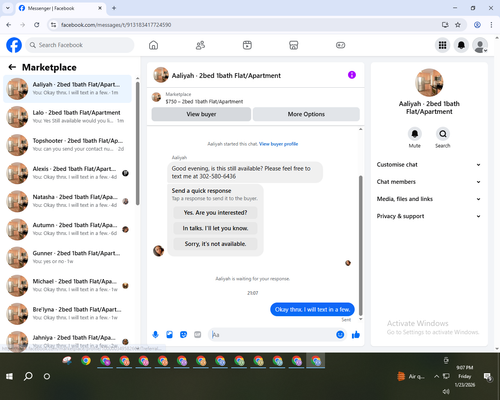
Task: Open the Friends icon in top navigation
Action: point(200,45)
